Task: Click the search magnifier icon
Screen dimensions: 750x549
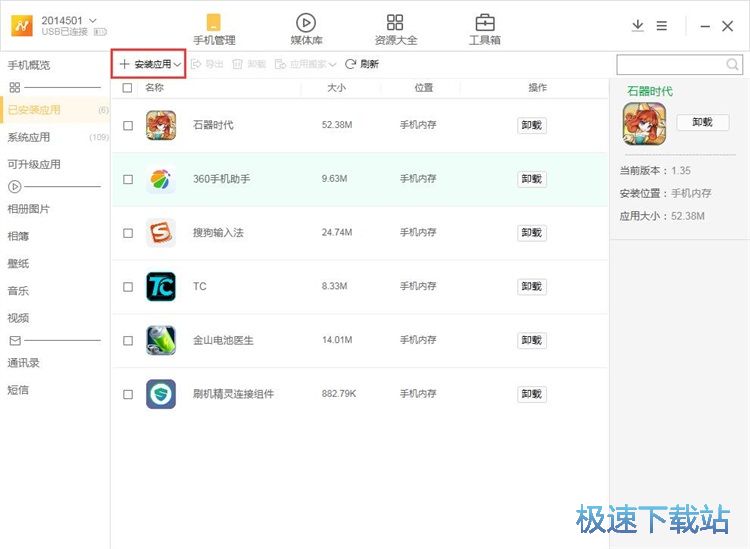Action: click(x=732, y=65)
